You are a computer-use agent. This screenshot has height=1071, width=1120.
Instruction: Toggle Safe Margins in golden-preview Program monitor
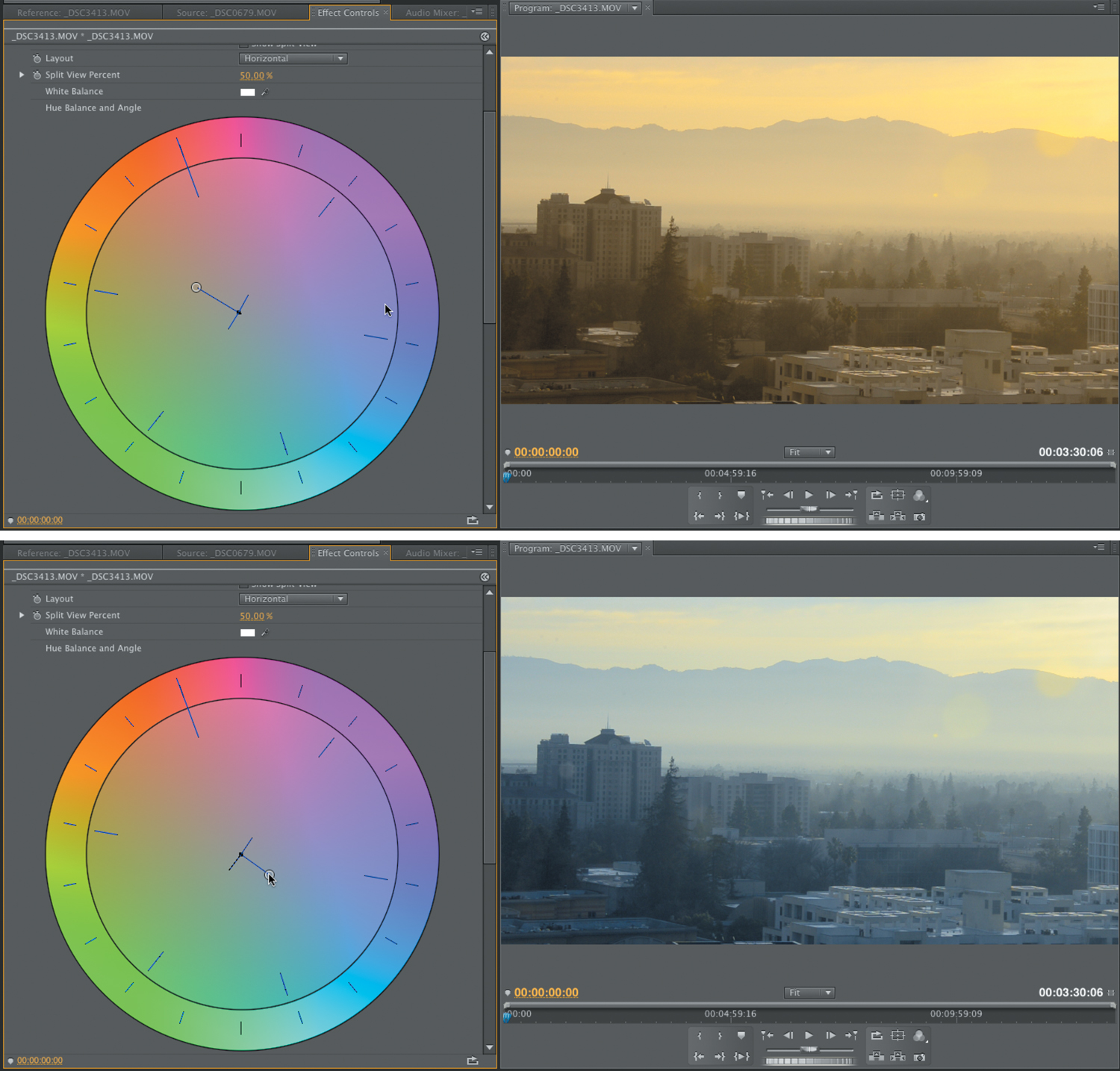coord(898,495)
